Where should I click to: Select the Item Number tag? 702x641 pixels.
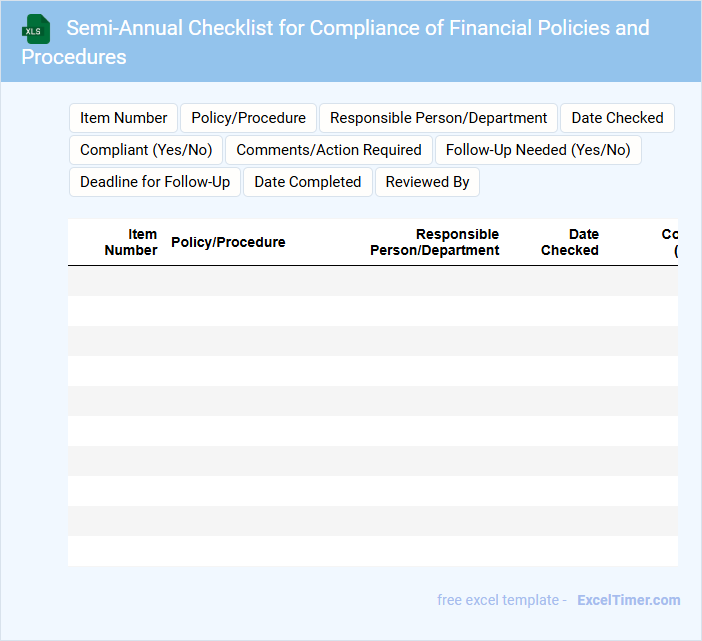click(x=124, y=118)
